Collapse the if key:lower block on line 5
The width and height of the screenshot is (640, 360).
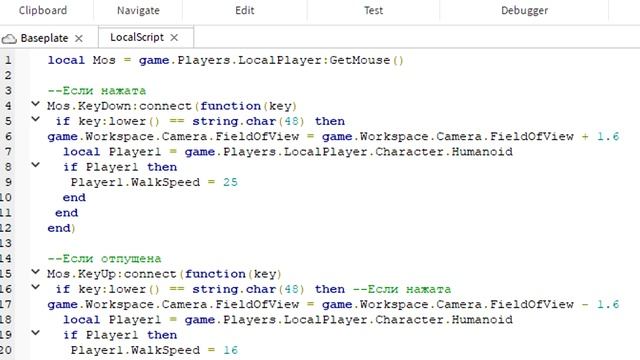pyautogui.click(x=36, y=119)
